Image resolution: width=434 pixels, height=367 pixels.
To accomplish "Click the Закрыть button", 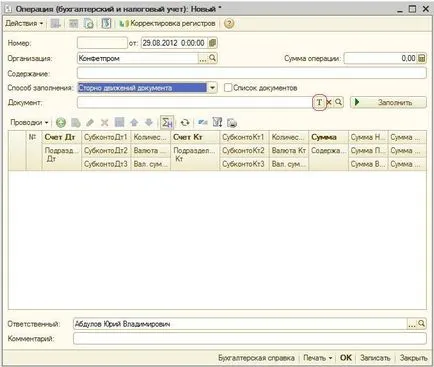I will 413,358.
